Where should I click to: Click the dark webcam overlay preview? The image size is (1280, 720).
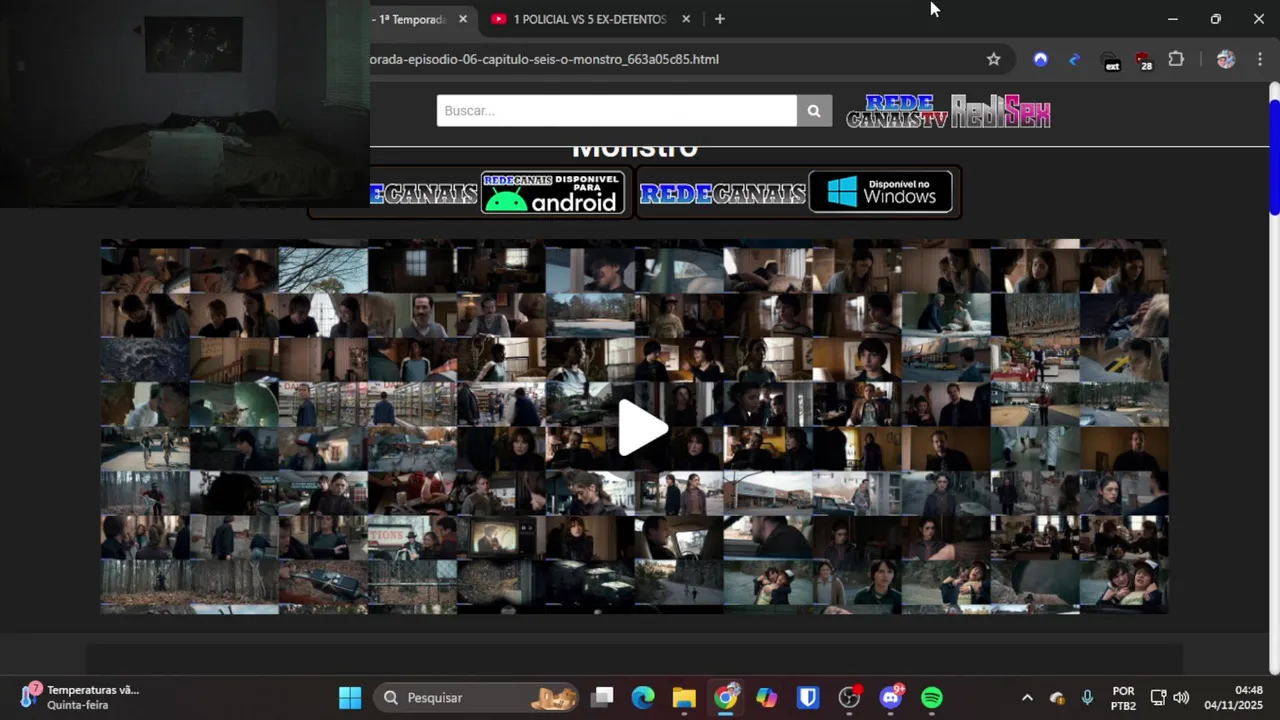(x=185, y=104)
